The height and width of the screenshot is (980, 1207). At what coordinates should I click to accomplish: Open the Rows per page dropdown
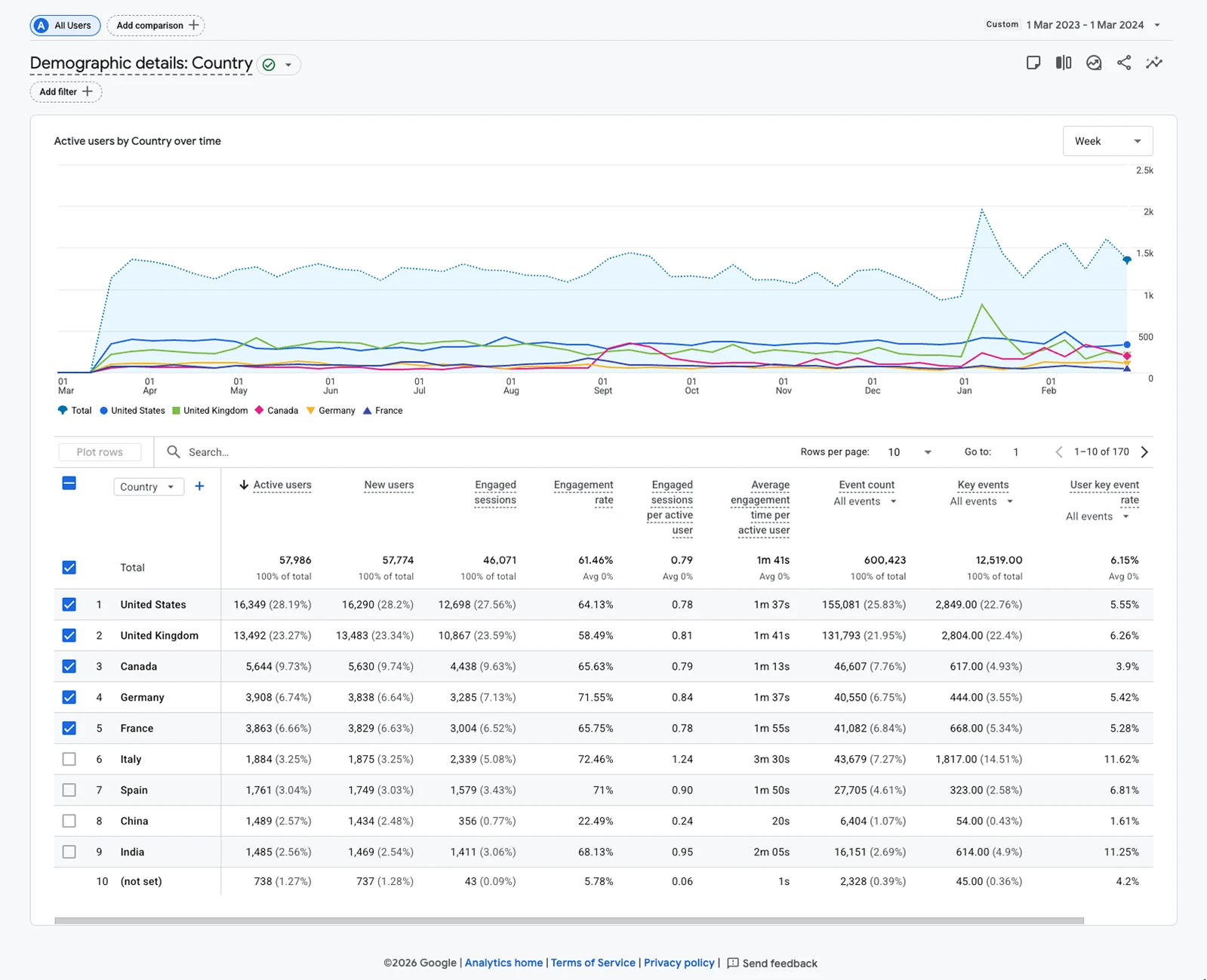(x=909, y=451)
